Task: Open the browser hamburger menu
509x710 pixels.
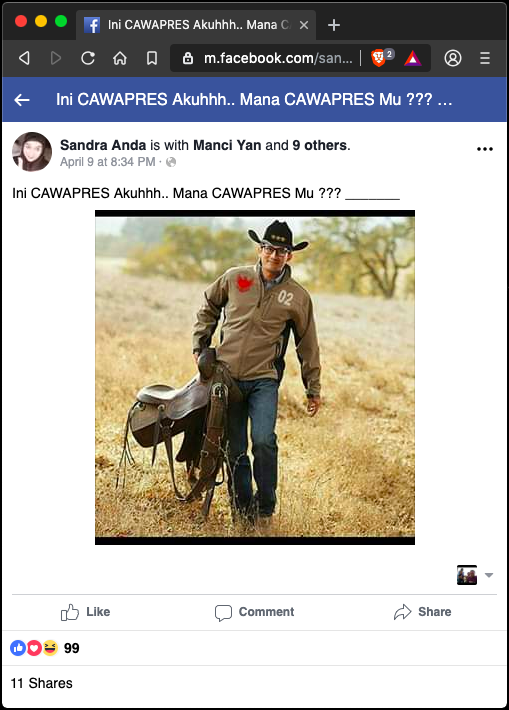Action: (x=485, y=58)
